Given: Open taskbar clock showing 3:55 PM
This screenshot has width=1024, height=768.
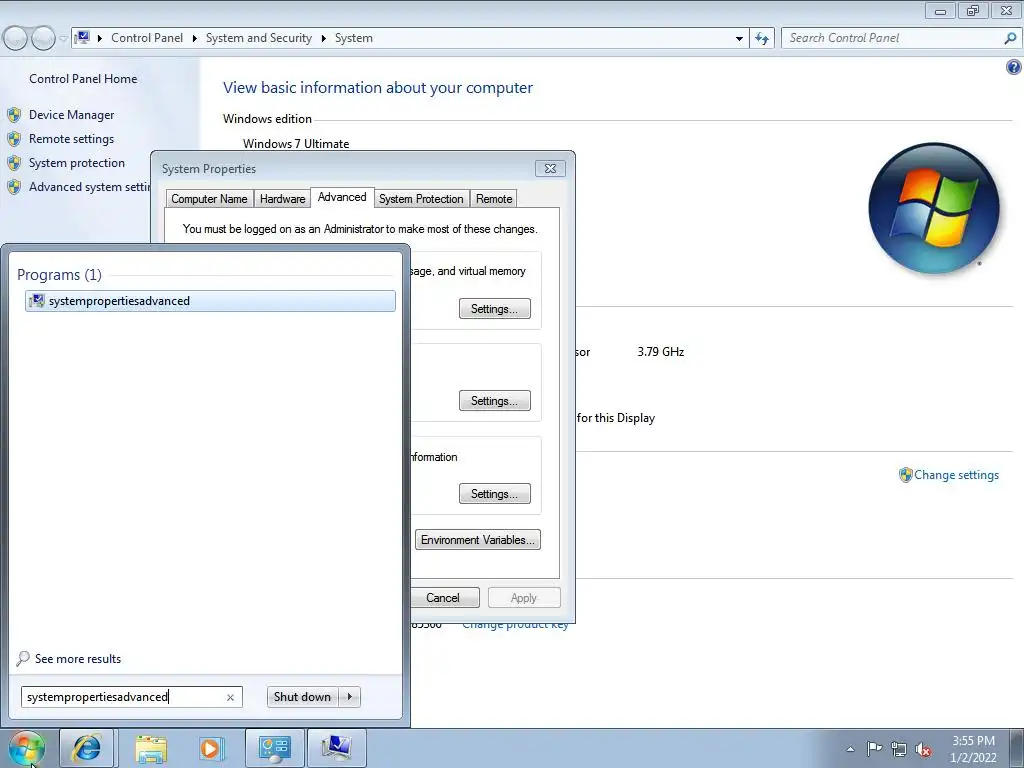Looking at the screenshot, I should [x=973, y=749].
